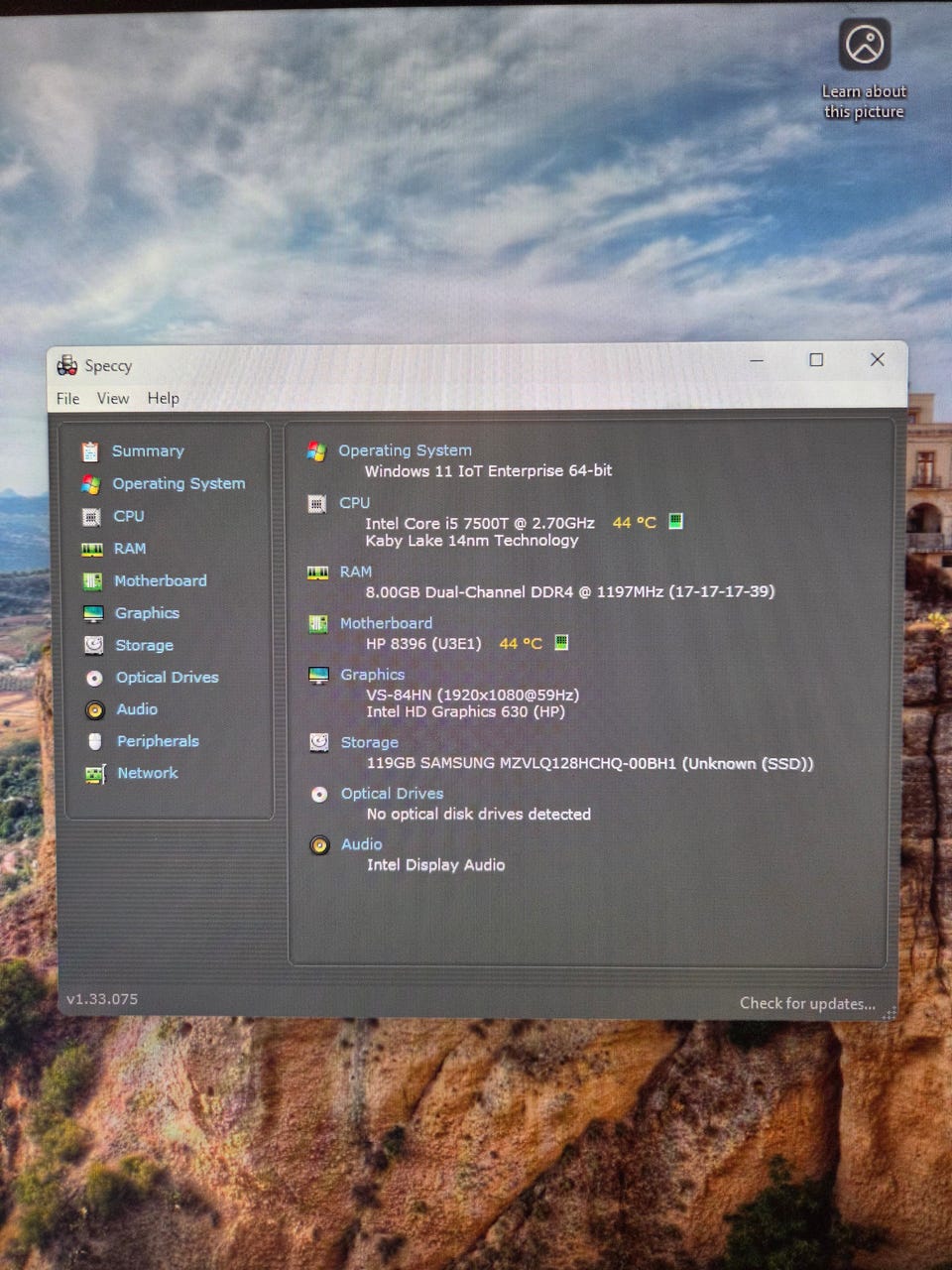Click the Operating System heading link in summary

click(406, 450)
